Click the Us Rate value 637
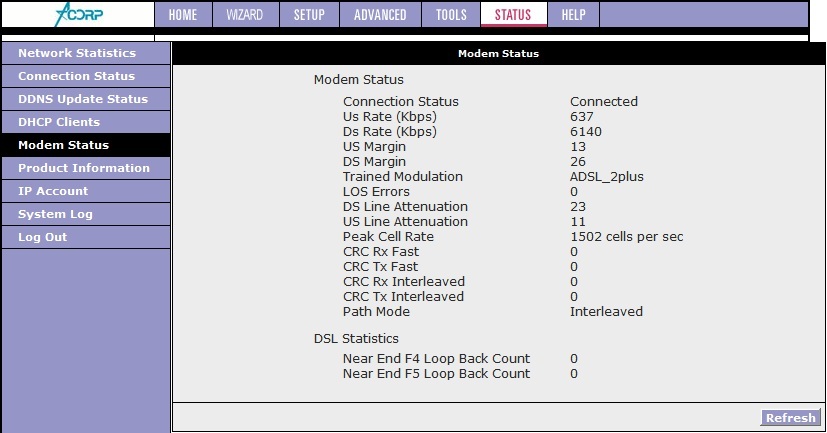 [x=582, y=117]
